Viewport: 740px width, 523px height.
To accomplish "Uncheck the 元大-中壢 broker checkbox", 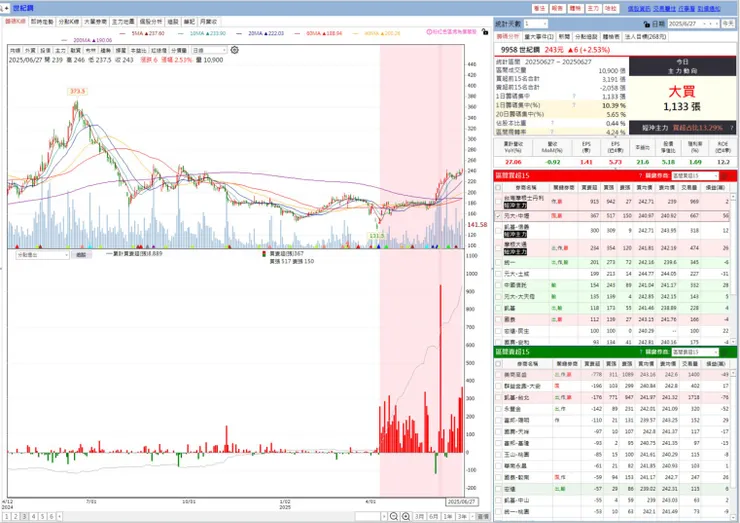I will (498, 216).
